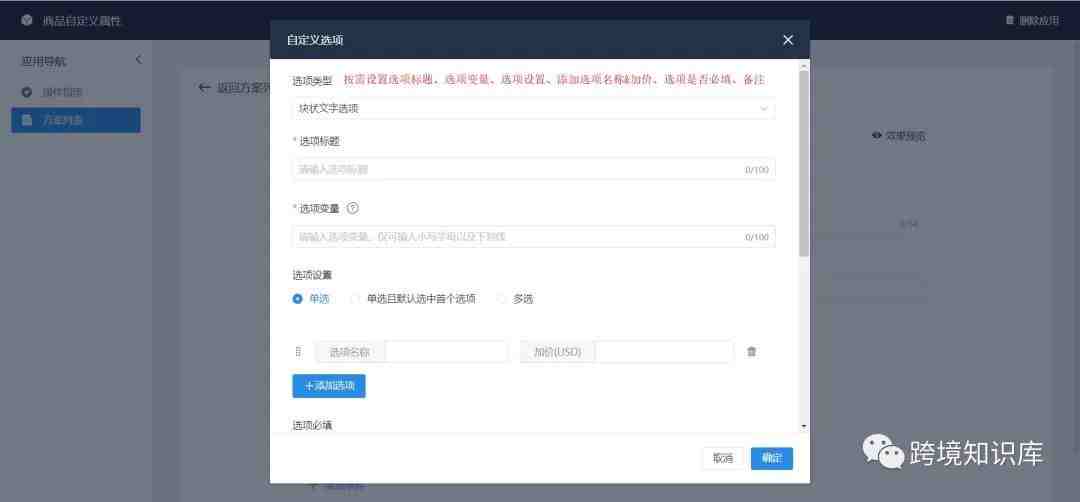Viewport: 1080px width, 502px height.
Task: Select 单选且默认选中首个选项 radio
Action: click(x=355, y=299)
